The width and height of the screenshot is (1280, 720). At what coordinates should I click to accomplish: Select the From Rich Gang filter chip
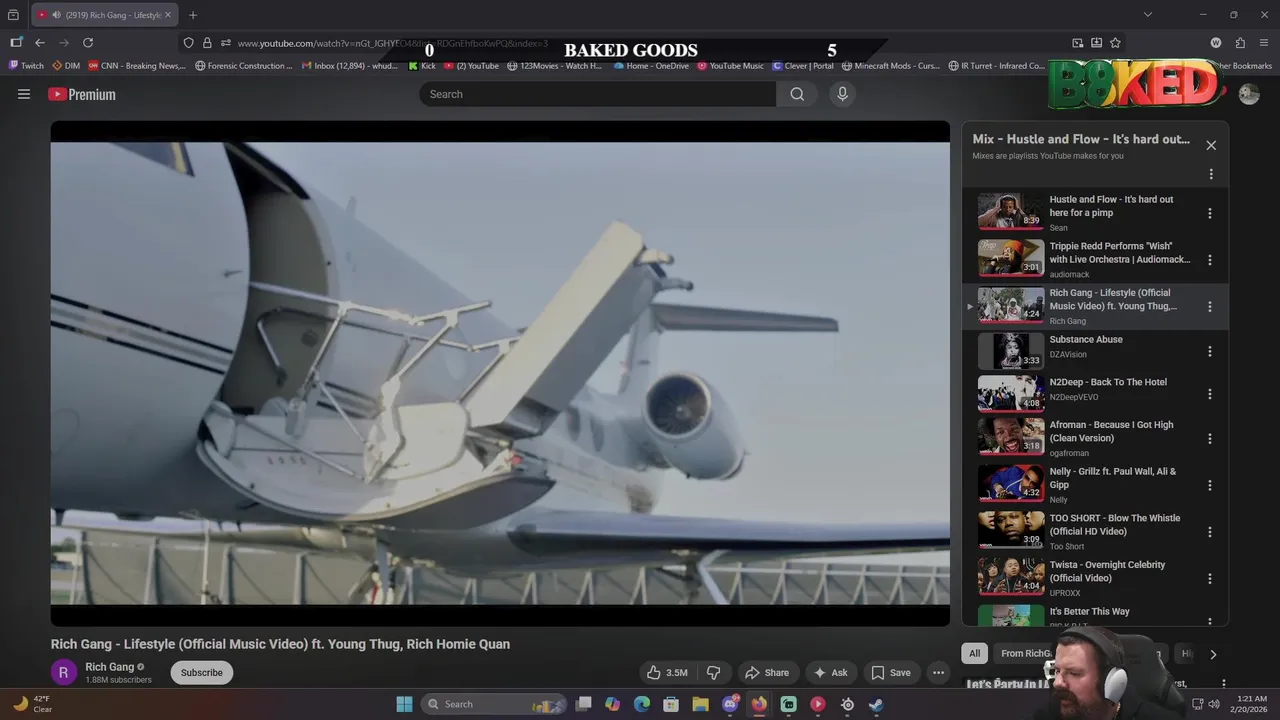click(x=1026, y=654)
